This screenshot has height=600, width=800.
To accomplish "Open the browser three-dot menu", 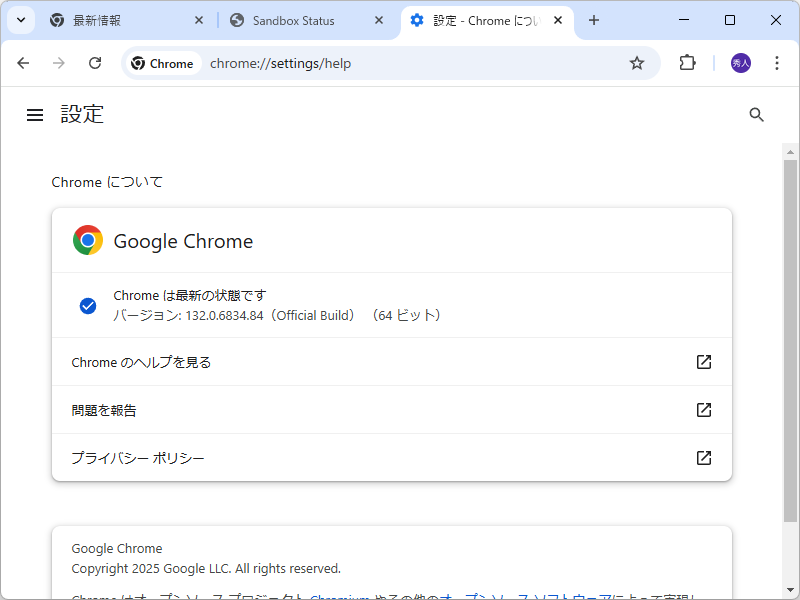I will [777, 62].
